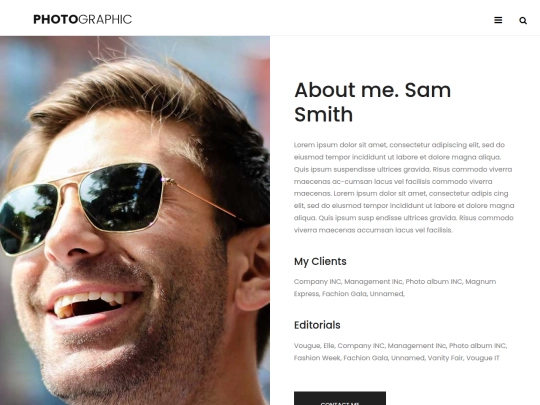
Task: Go home via the PHOTOGRAPHIC logo
Action: coord(82,19)
